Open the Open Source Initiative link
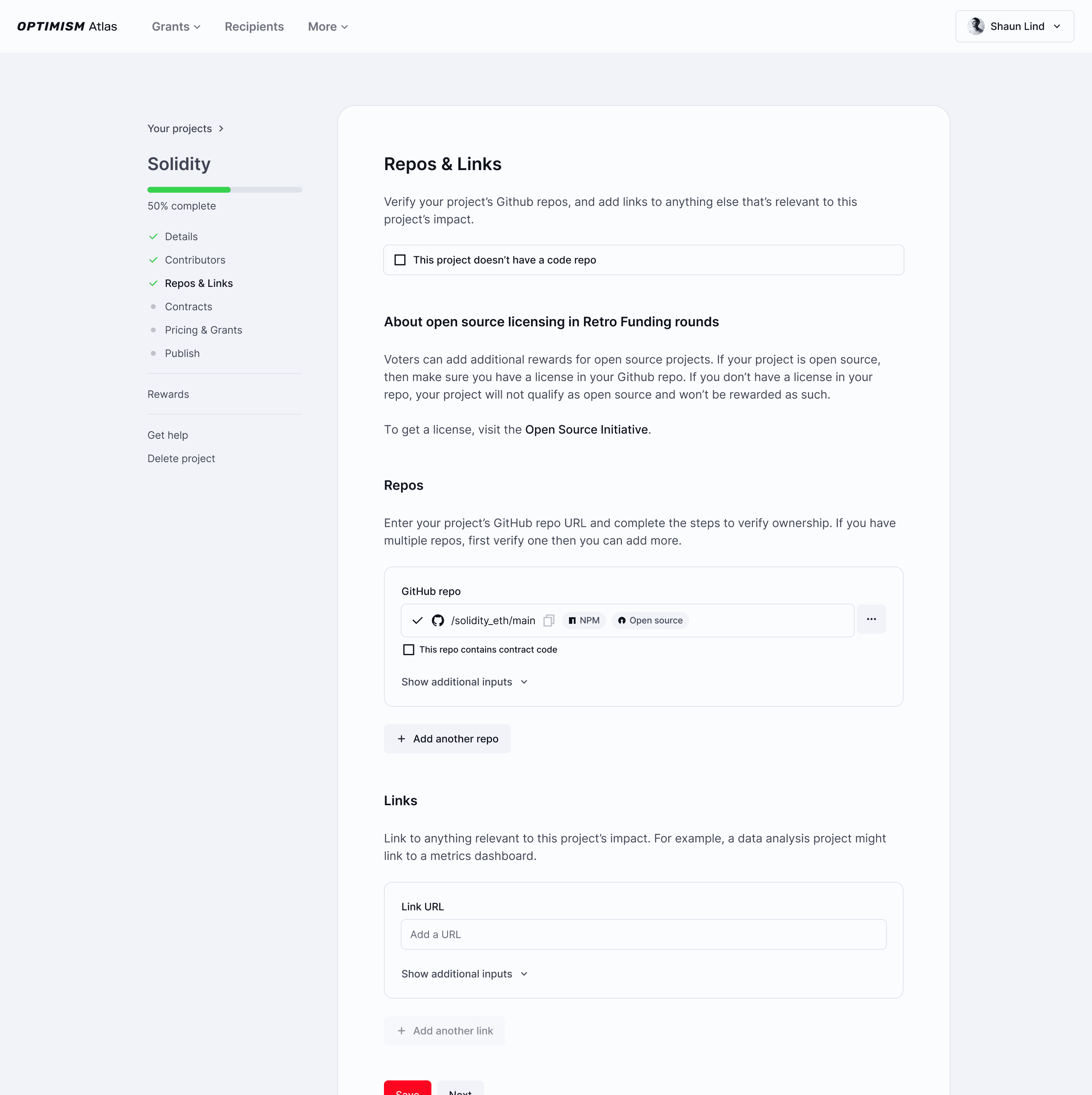The image size is (1092, 1095). click(586, 430)
